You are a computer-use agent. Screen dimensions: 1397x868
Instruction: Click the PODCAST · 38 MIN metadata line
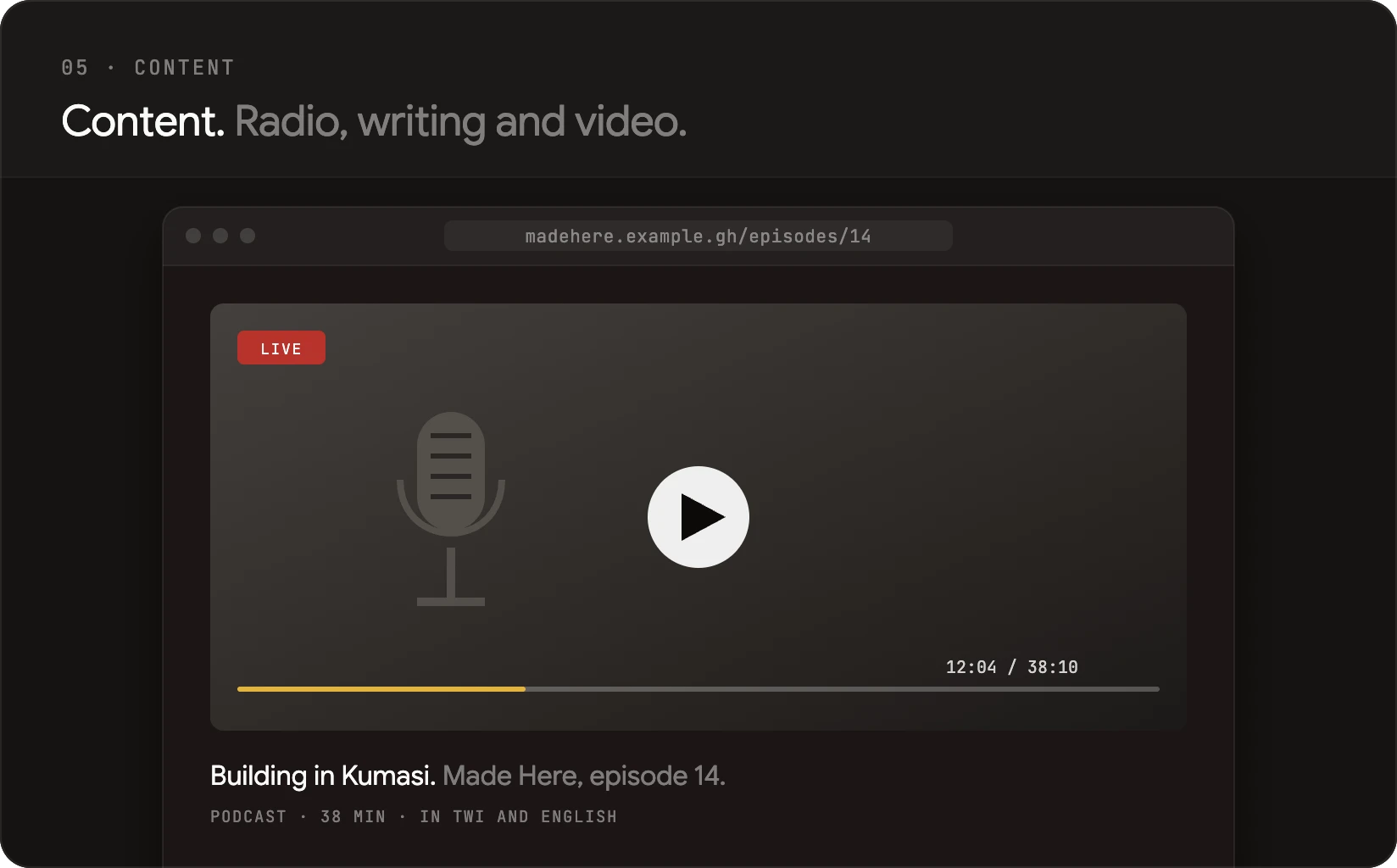414,816
